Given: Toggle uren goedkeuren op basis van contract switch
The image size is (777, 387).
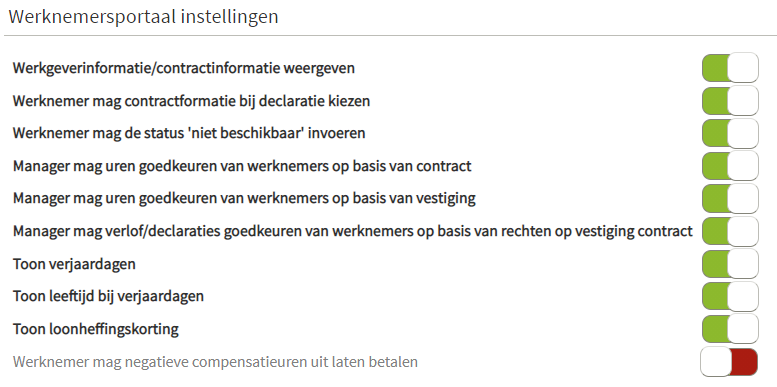Looking at the screenshot, I should click(x=730, y=166).
